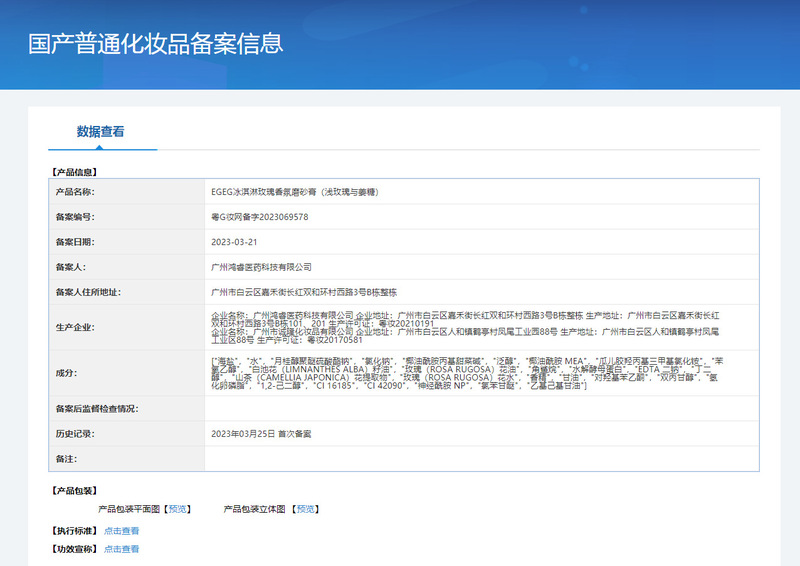This screenshot has width=800, height=566.
Task: Click the 产品包装 section heading
Action: point(74,491)
